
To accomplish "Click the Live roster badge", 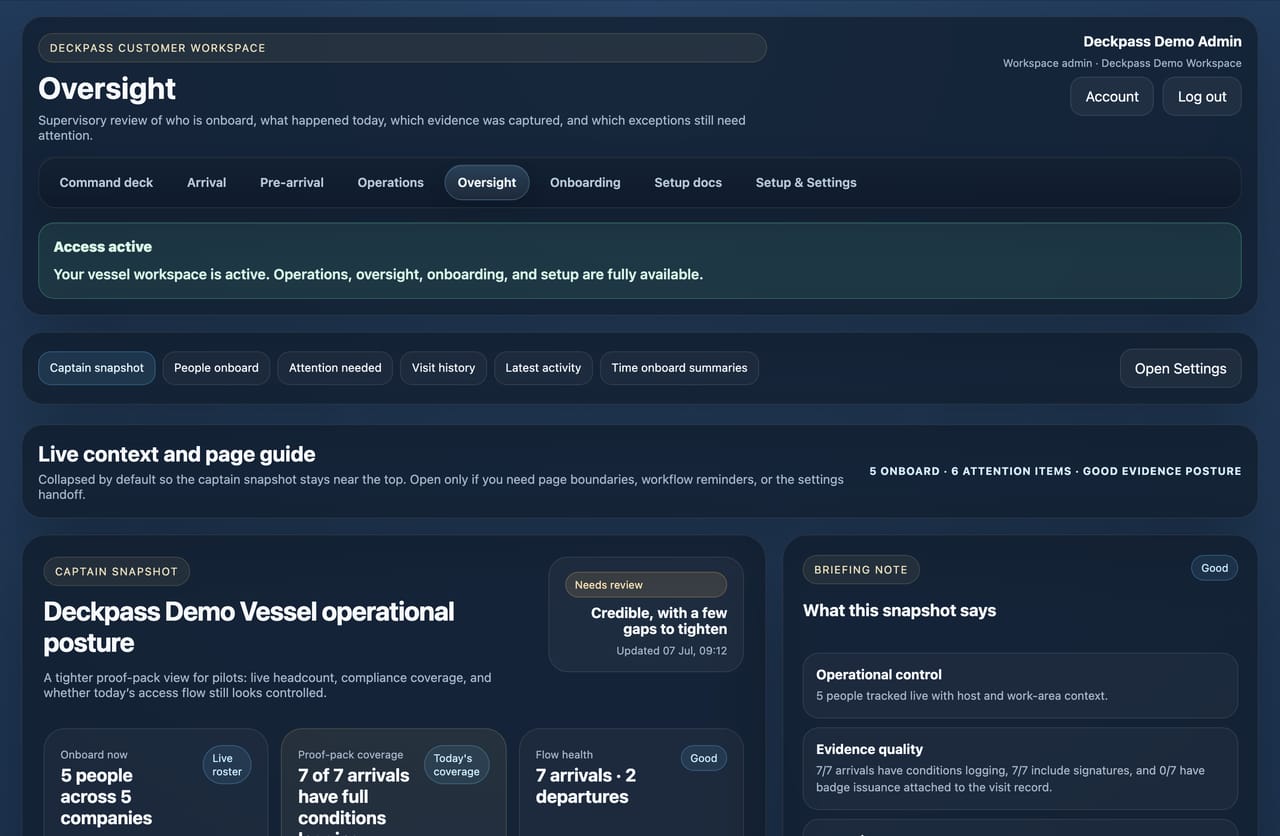I will coord(227,765).
